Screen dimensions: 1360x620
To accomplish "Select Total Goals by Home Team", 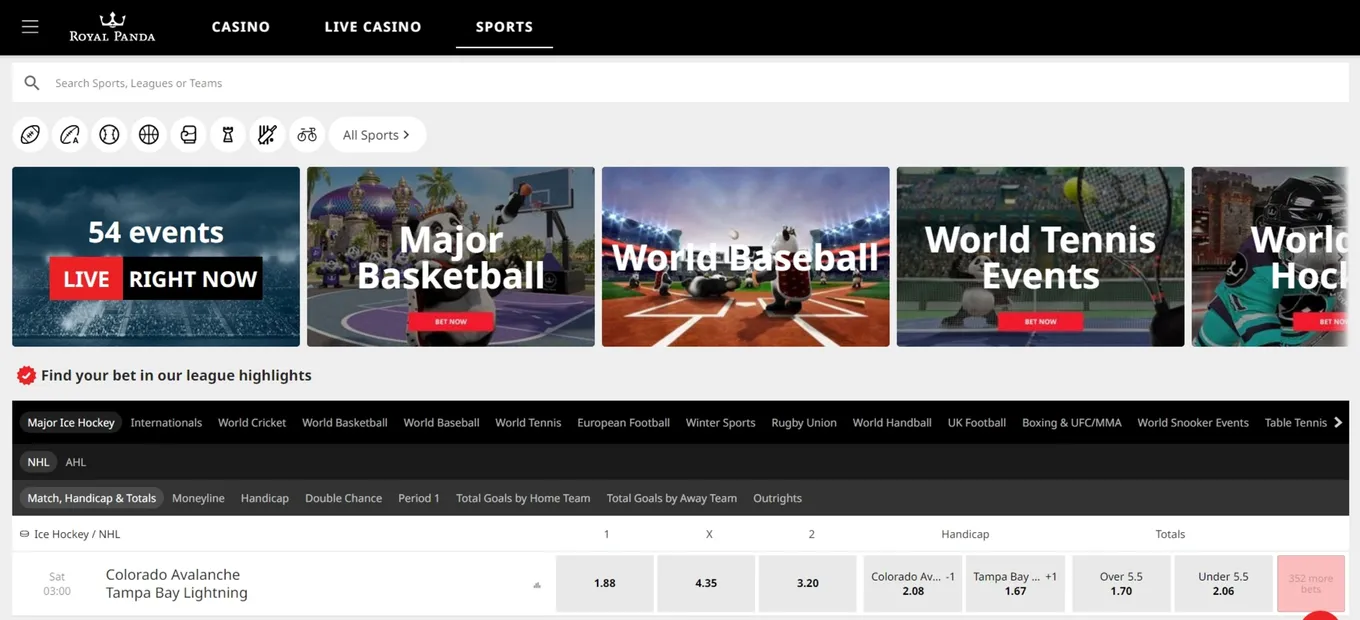I will click(x=523, y=498).
